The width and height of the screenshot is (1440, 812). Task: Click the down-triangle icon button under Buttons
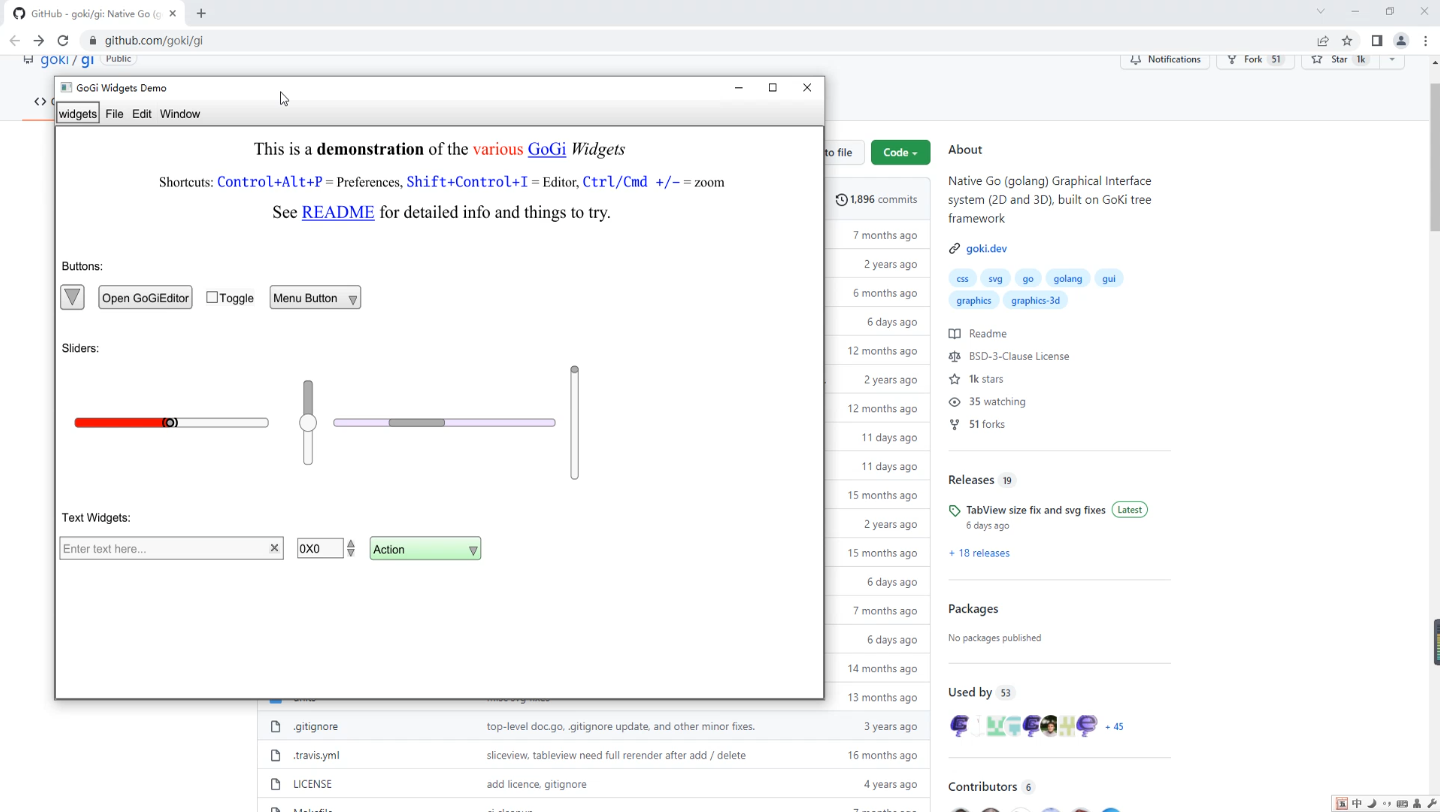72,298
